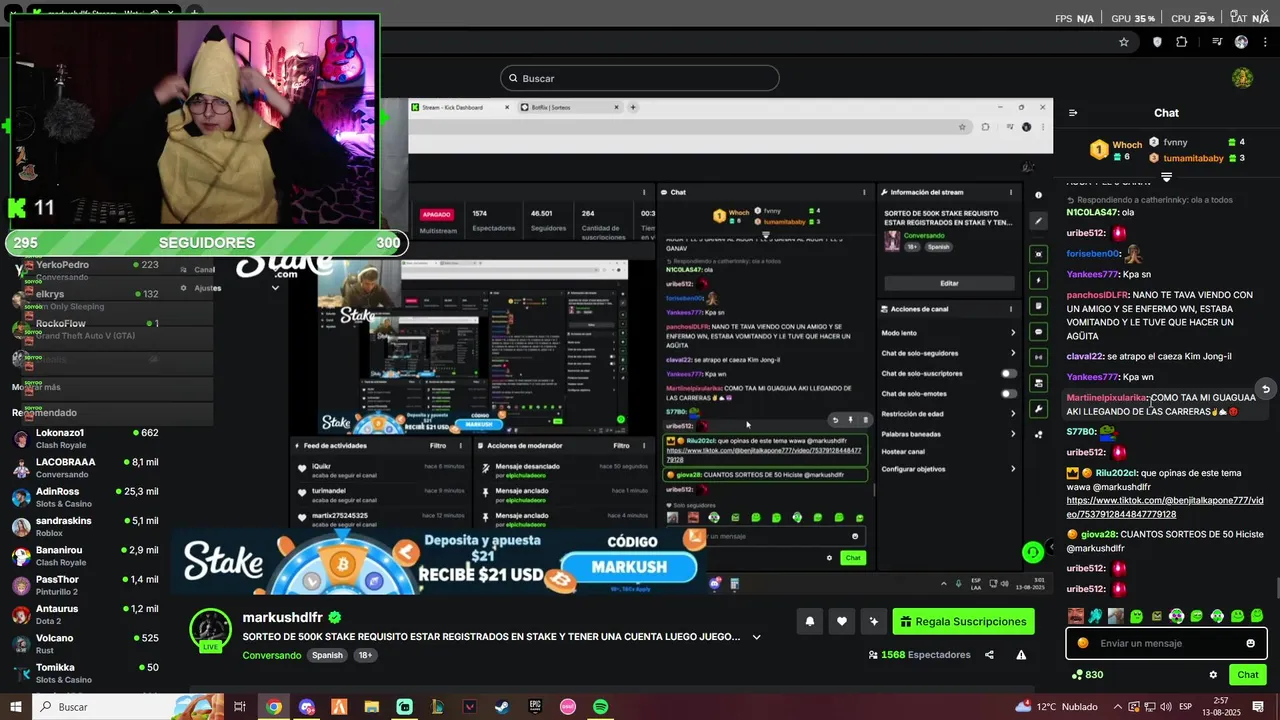
Task: Open chat settings gear icon
Action: pos(1213,675)
